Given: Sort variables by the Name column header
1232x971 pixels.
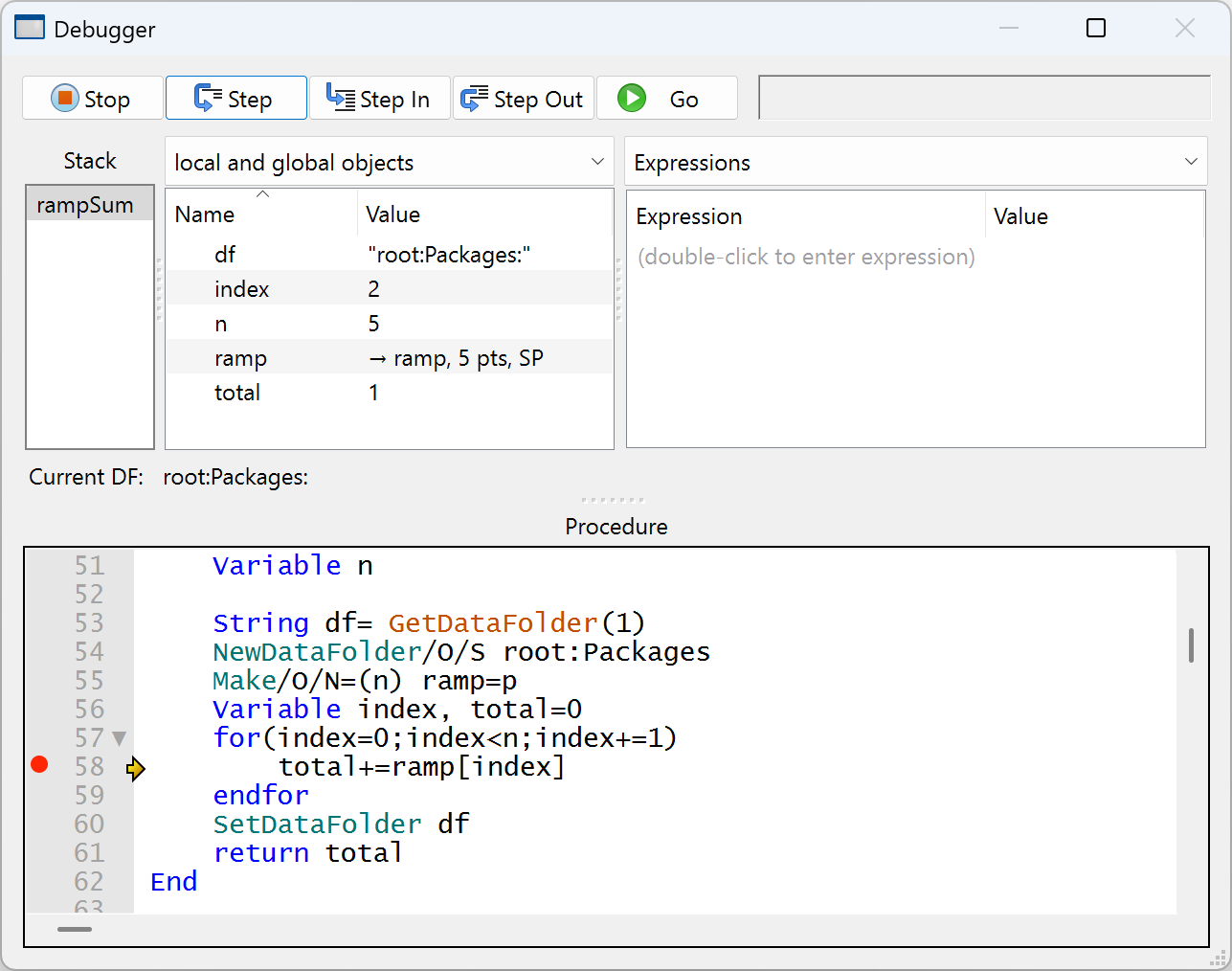Looking at the screenshot, I should [x=205, y=215].
